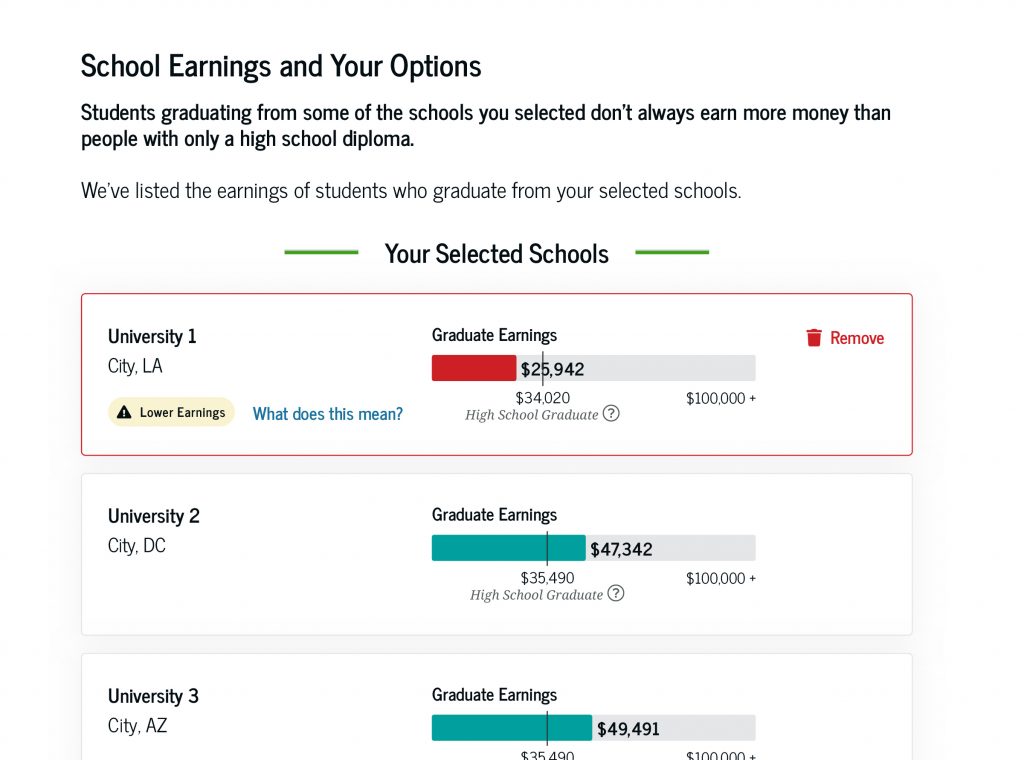The height and width of the screenshot is (760, 1024).
Task: Remove University 1 from selected schools
Action: tap(845, 338)
